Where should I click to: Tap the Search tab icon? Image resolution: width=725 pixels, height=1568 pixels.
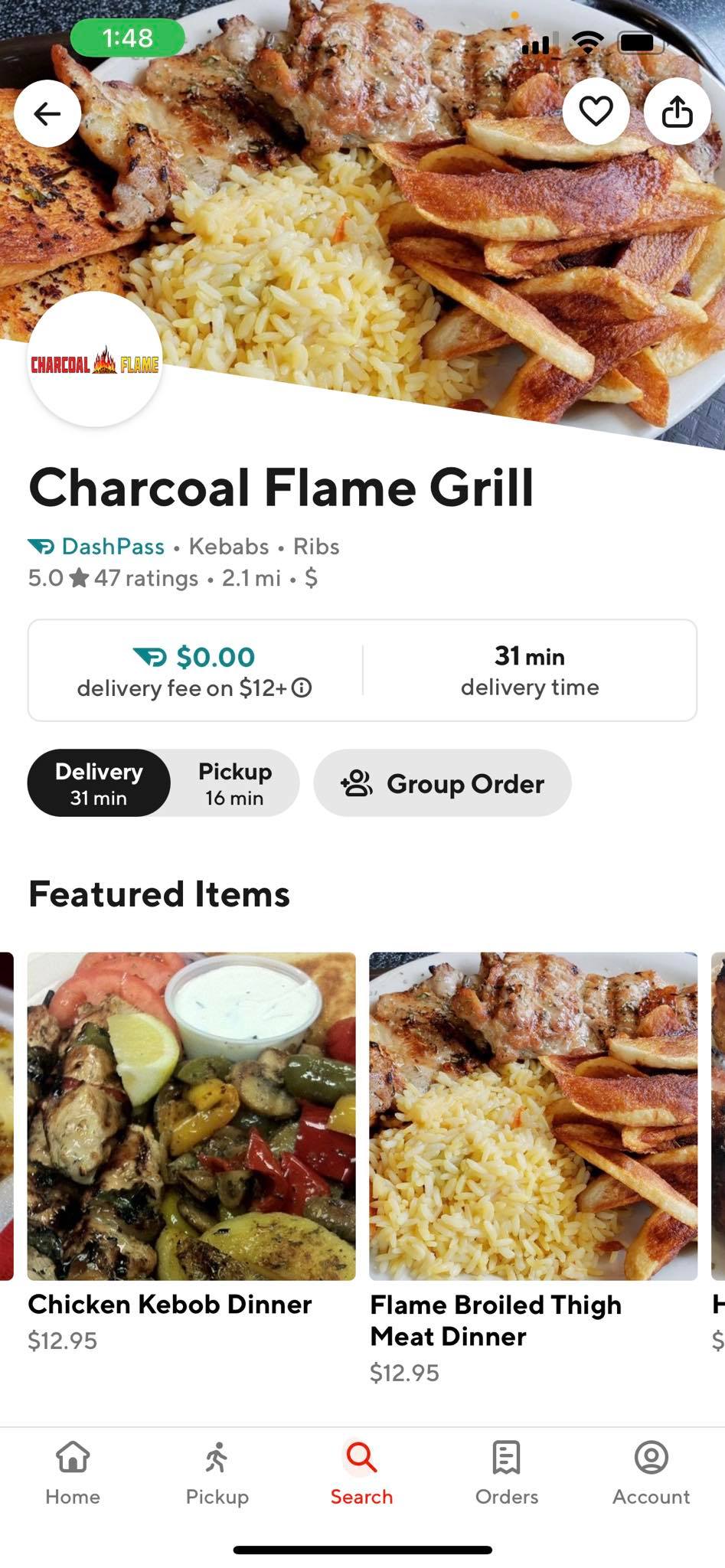point(361,1458)
